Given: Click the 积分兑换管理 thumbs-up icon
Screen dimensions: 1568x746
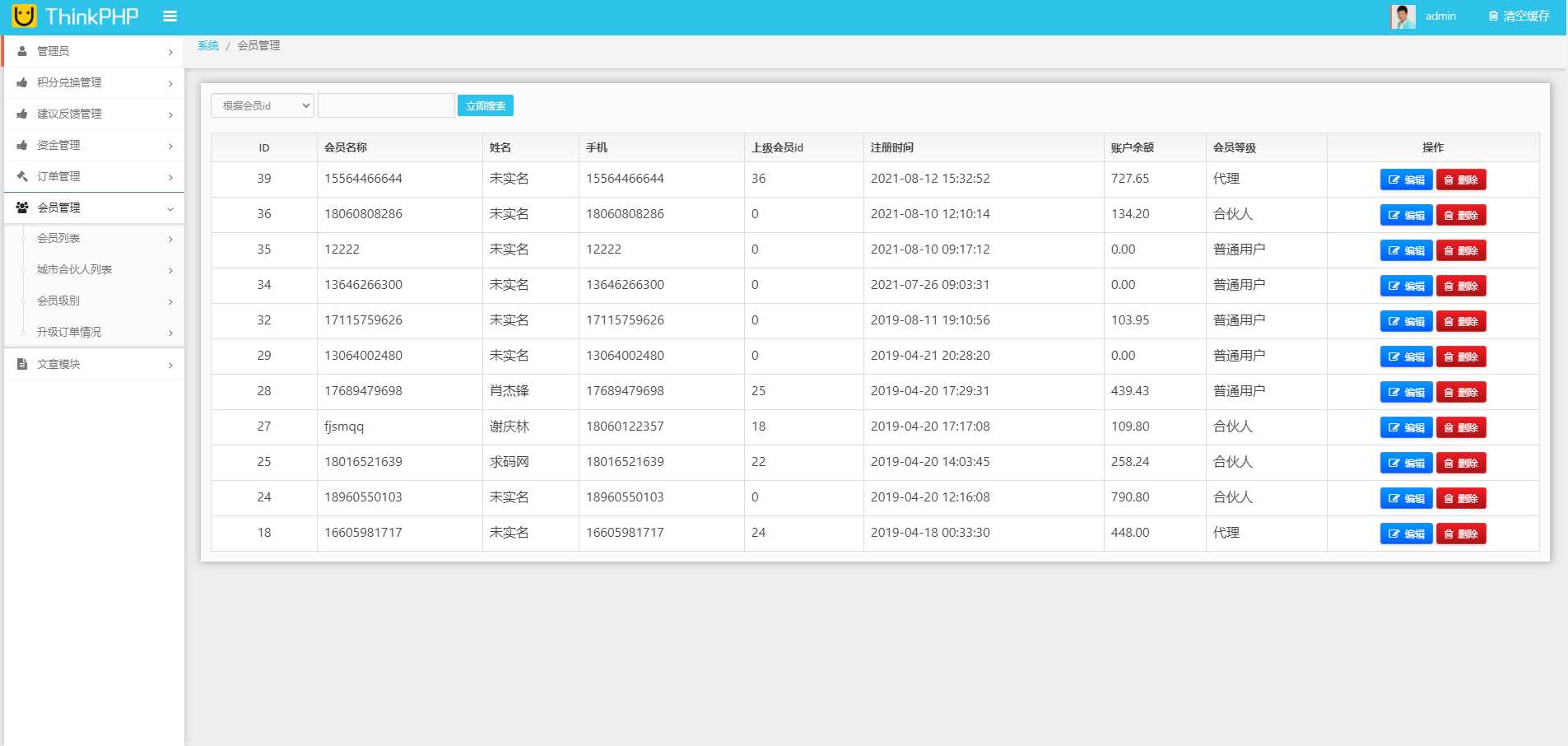Looking at the screenshot, I should point(22,82).
